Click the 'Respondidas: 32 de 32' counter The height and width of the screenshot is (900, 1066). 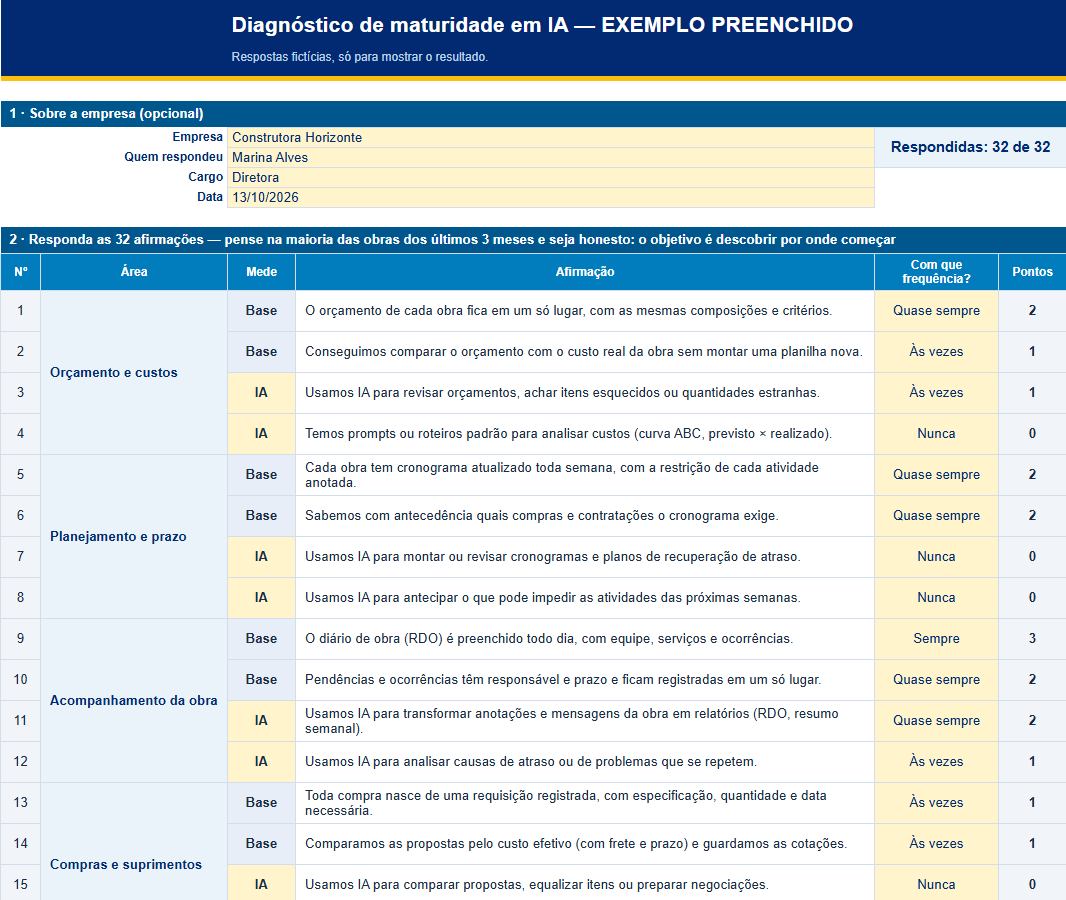[x=970, y=147]
